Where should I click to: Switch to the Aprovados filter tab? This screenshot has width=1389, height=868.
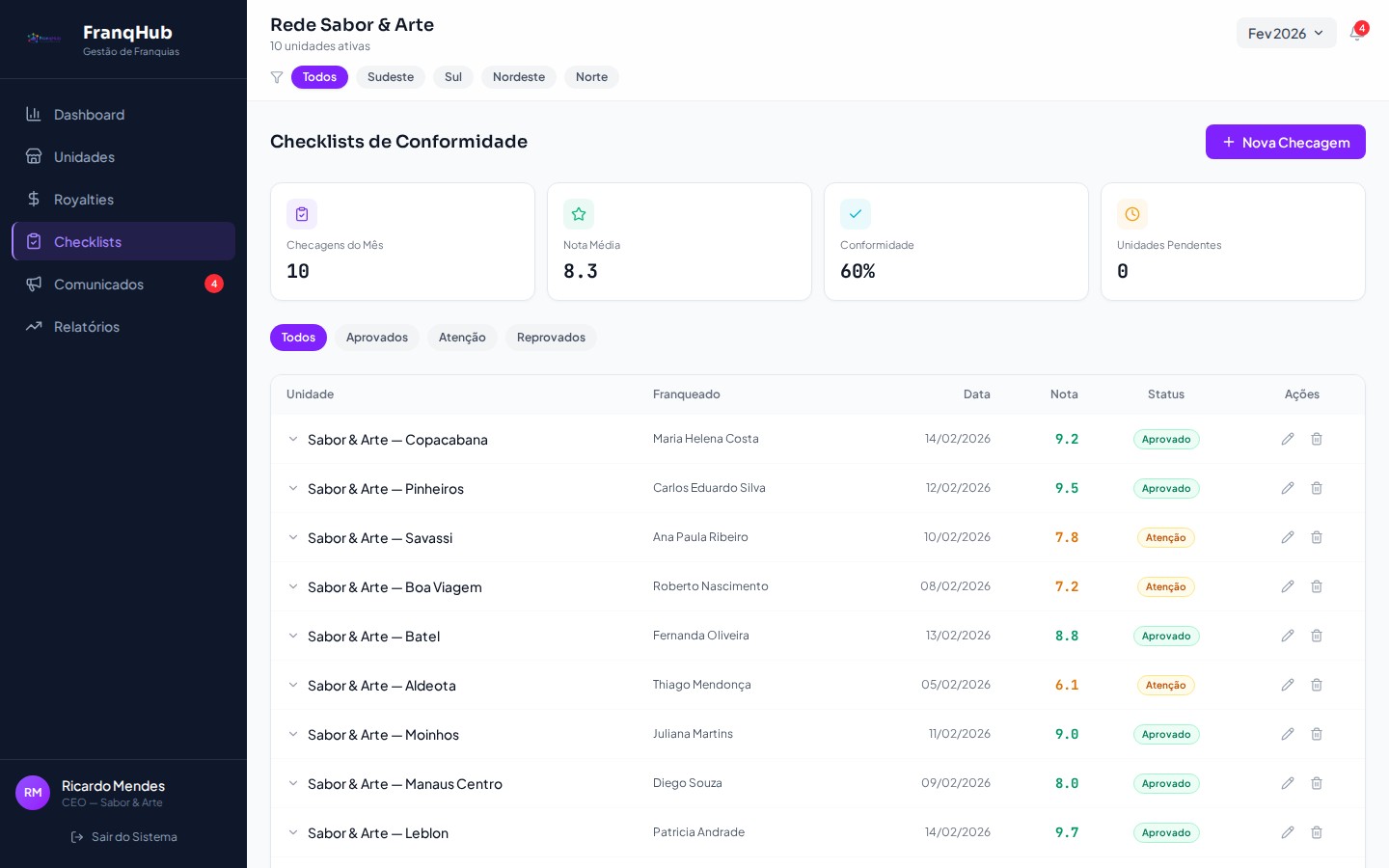377,338
